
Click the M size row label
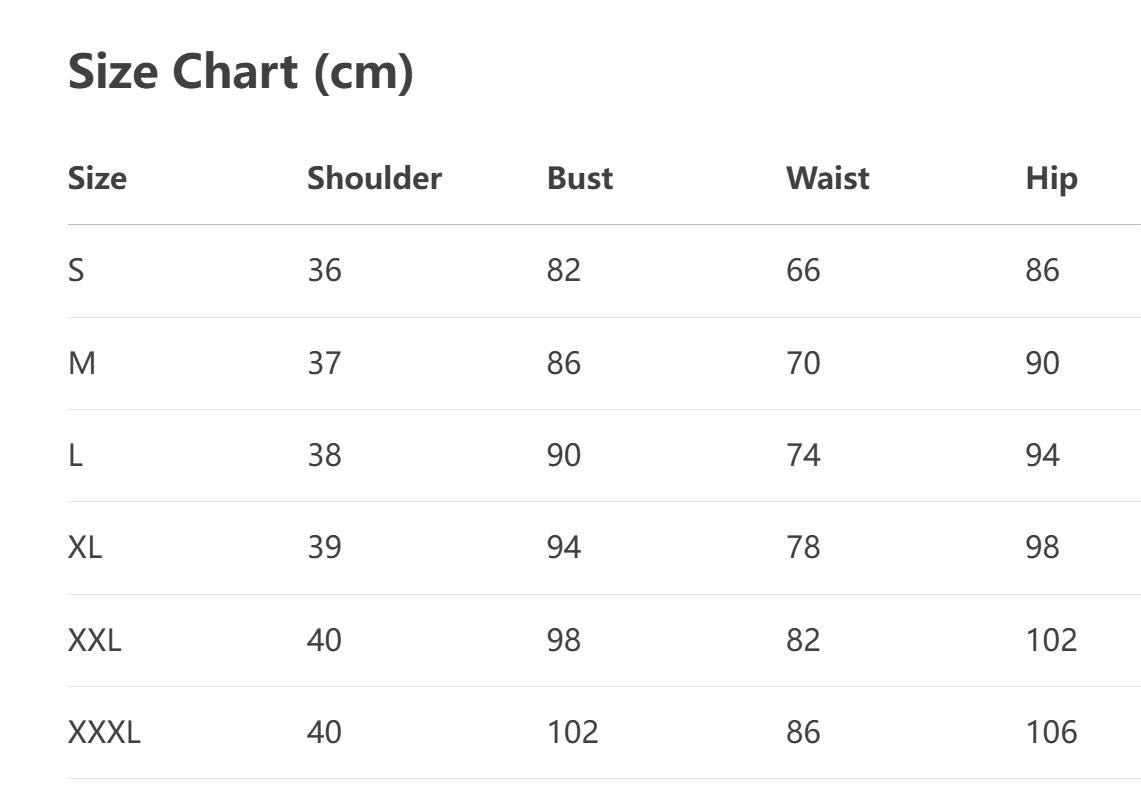(x=82, y=363)
